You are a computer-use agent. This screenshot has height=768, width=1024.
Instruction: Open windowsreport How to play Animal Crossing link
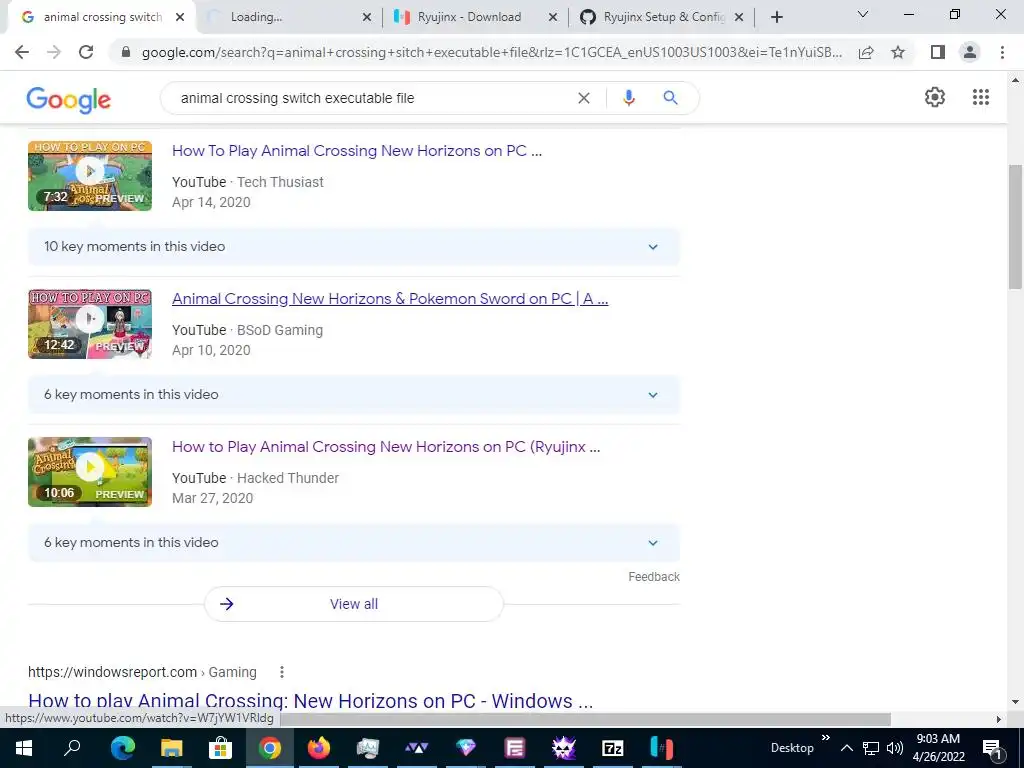pyautogui.click(x=311, y=701)
